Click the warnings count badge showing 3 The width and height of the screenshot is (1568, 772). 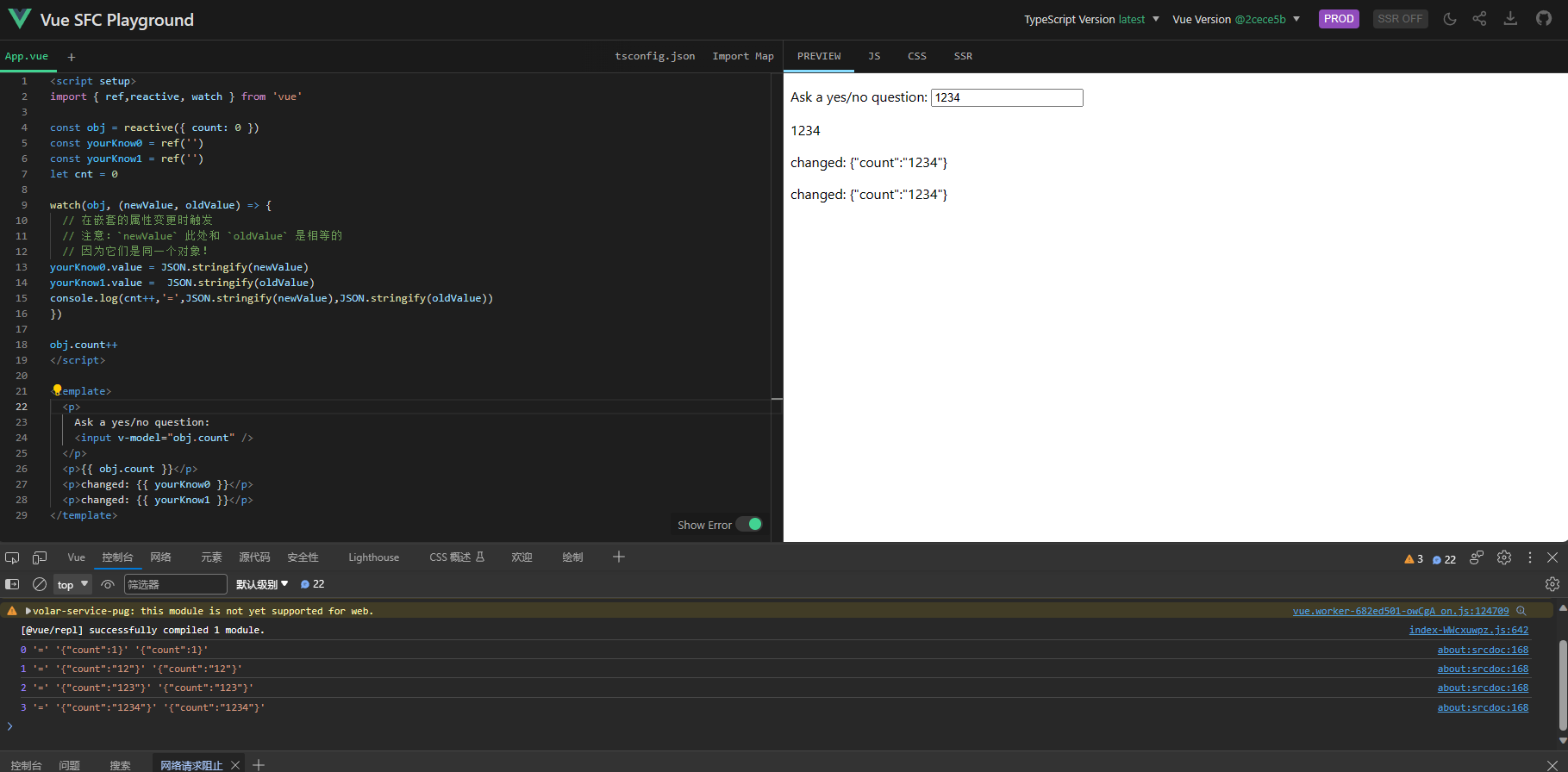1414,559
